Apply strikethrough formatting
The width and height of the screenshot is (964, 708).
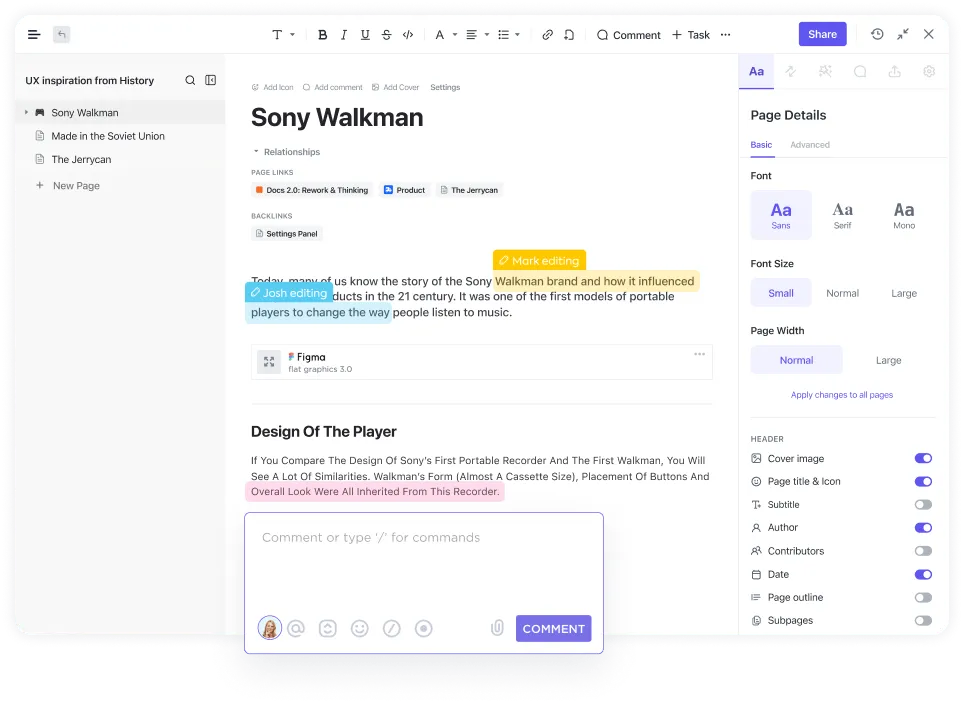tap(386, 35)
